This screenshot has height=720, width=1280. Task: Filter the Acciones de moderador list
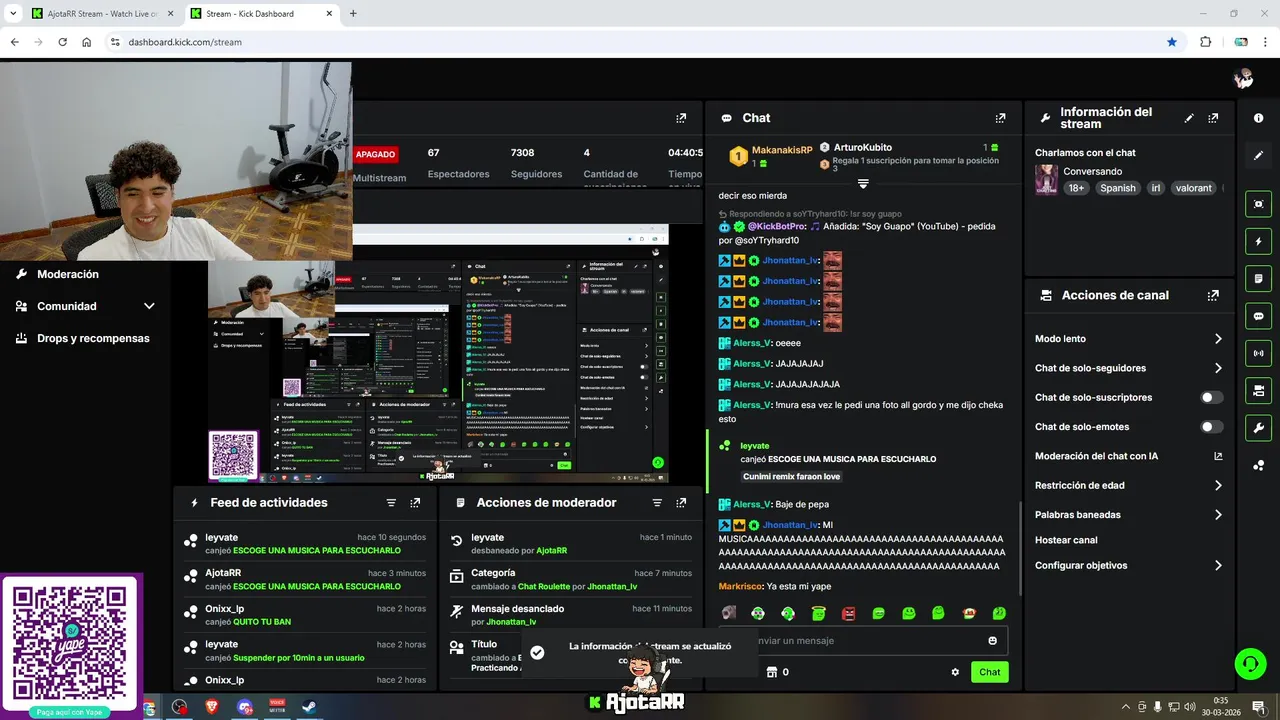pos(657,503)
